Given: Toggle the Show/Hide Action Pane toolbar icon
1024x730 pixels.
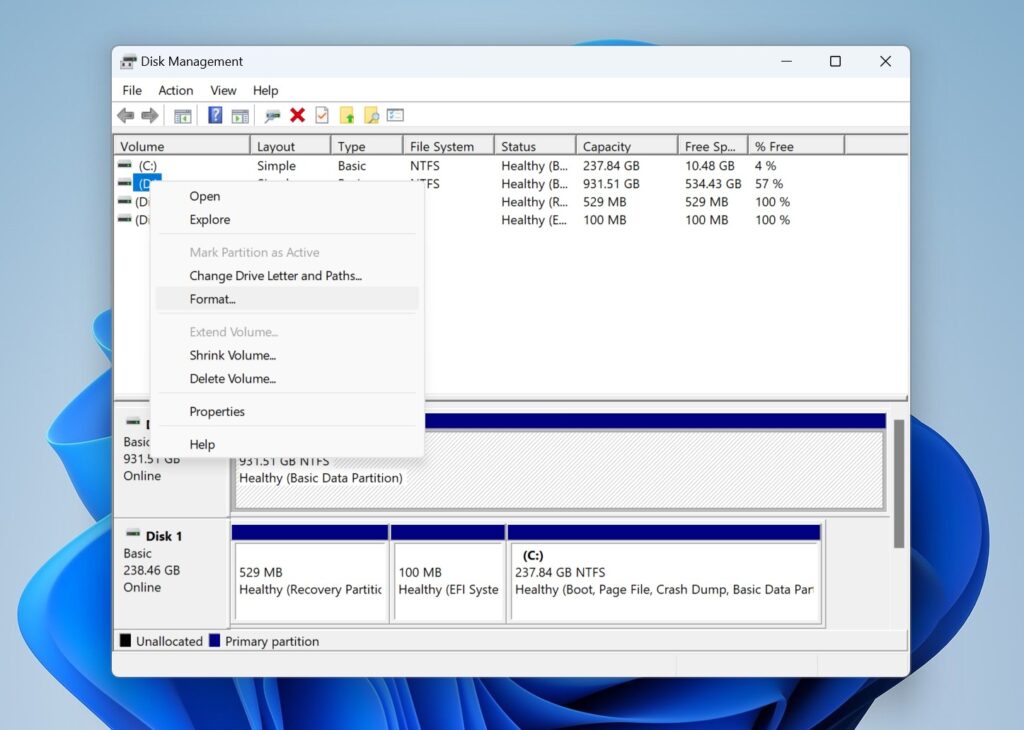Looking at the screenshot, I should [238, 114].
